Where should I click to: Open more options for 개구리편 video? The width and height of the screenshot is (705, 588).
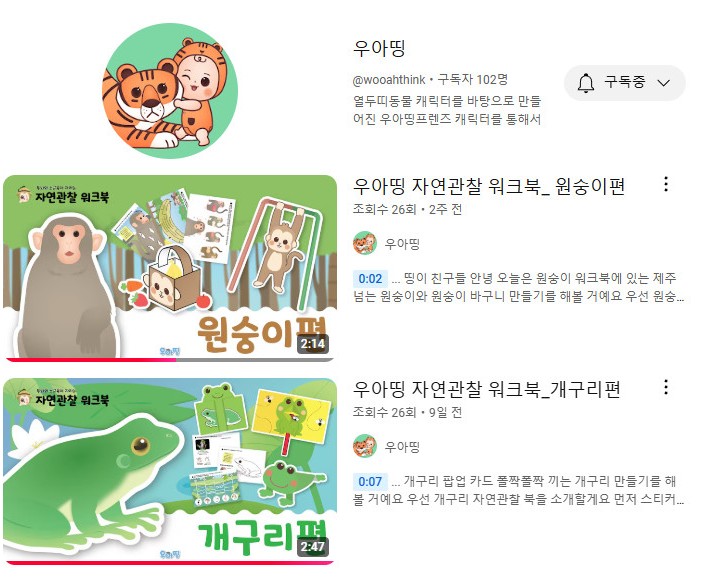click(x=666, y=387)
